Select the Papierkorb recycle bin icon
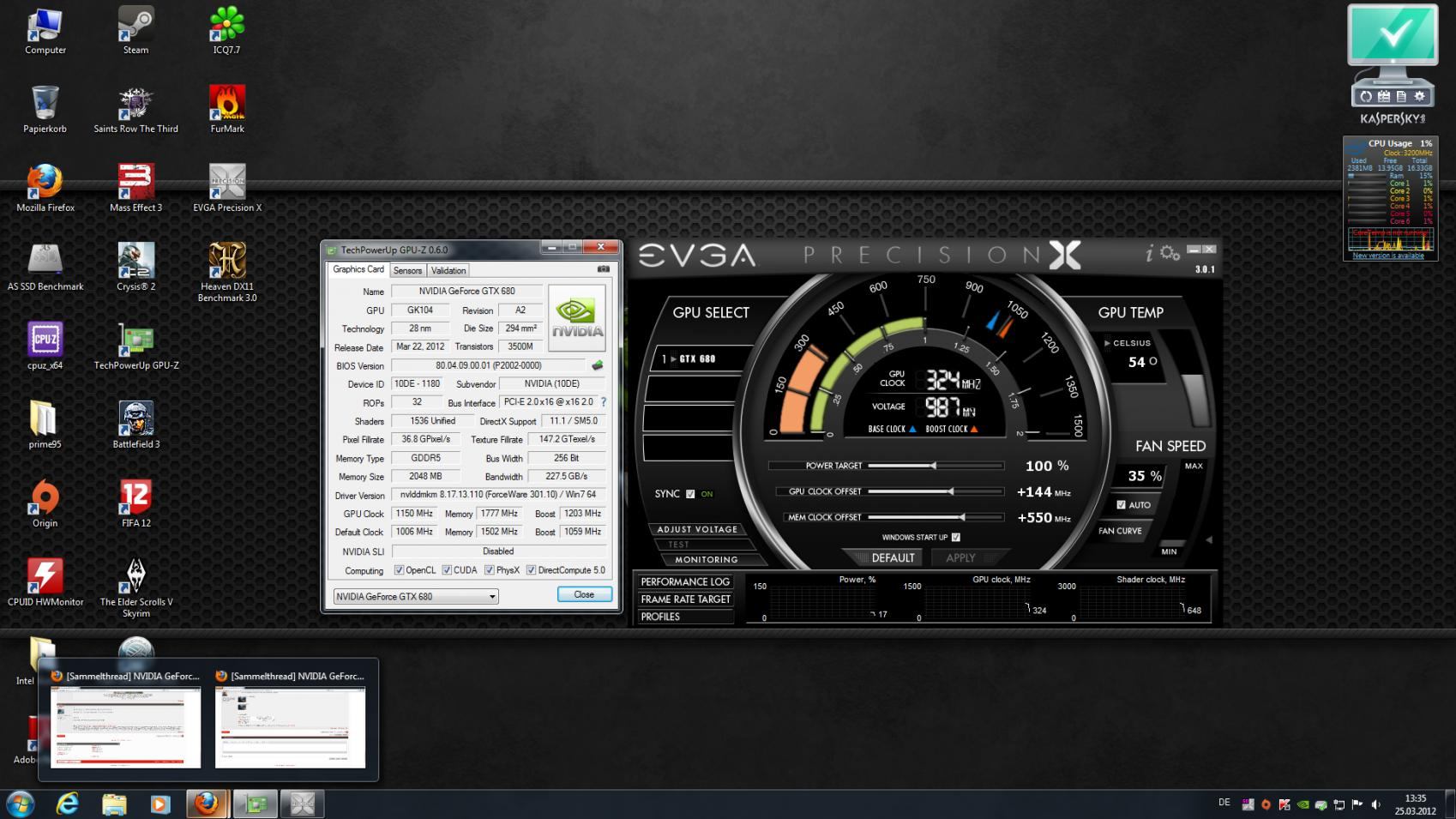 pos(45,109)
